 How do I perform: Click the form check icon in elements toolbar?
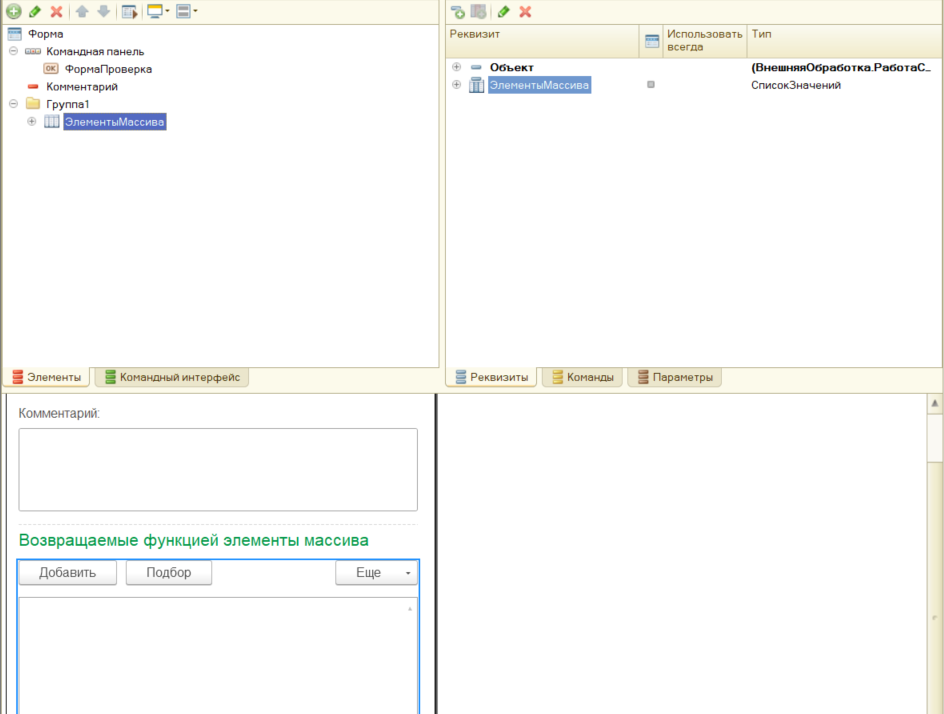129,11
